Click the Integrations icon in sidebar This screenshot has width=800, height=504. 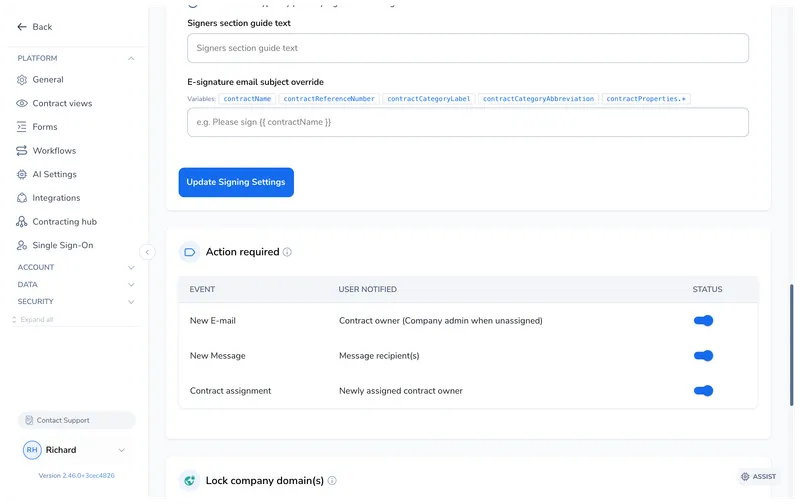(21, 198)
